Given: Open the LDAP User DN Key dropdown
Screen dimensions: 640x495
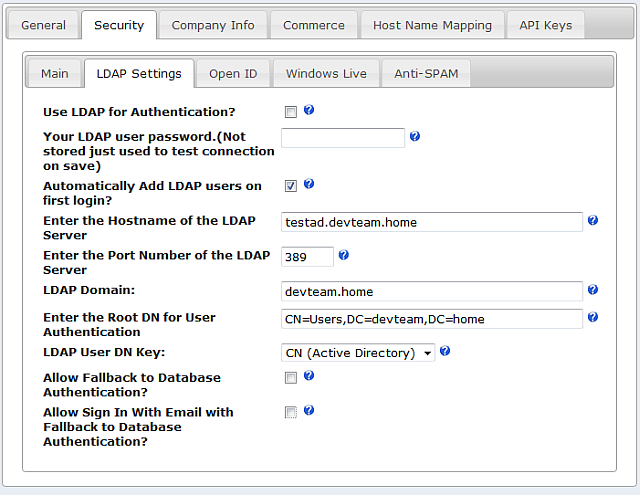Looking at the screenshot, I should coord(359,352).
